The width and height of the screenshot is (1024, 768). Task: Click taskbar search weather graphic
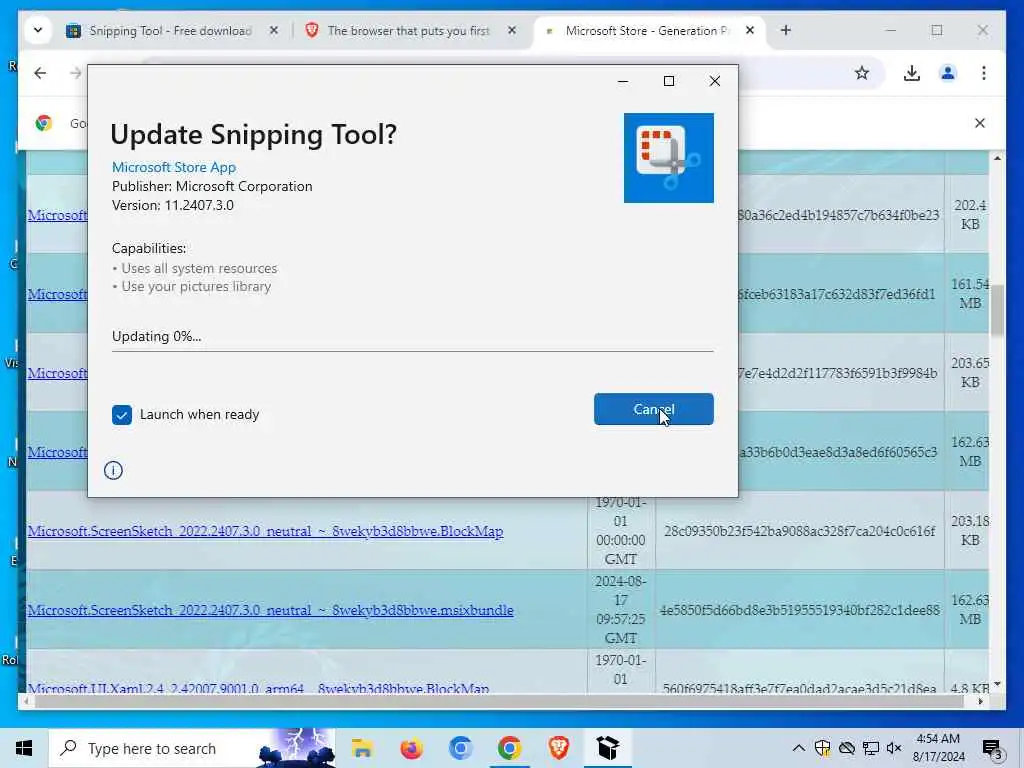[297, 748]
